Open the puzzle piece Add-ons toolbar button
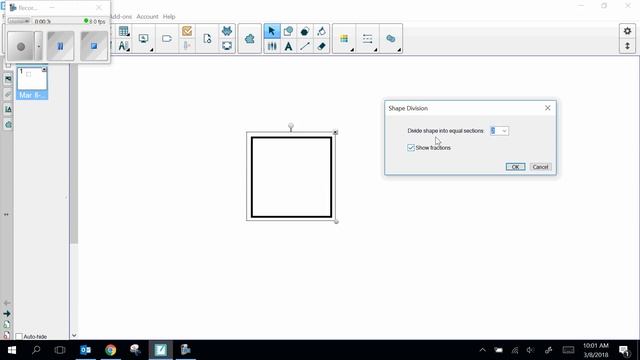Image resolution: width=640 pixels, height=360 pixels. tap(249, 39)
